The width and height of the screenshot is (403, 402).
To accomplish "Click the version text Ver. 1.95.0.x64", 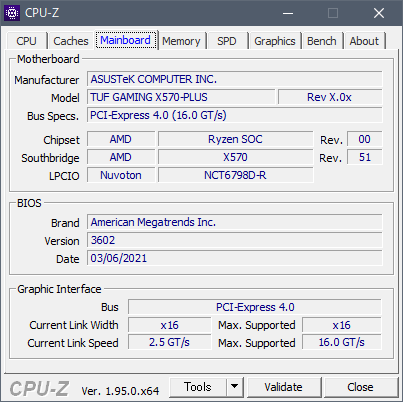I will (120, 391).
